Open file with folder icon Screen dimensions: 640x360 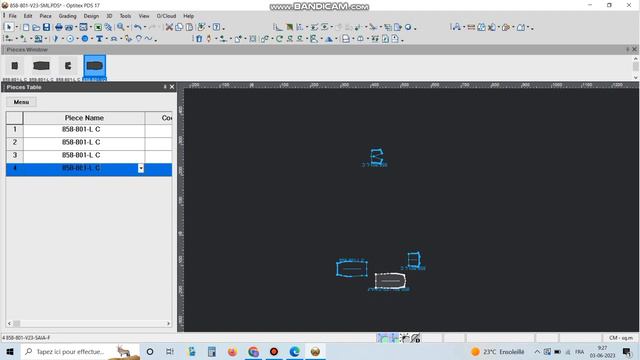(x=36, y=27)
